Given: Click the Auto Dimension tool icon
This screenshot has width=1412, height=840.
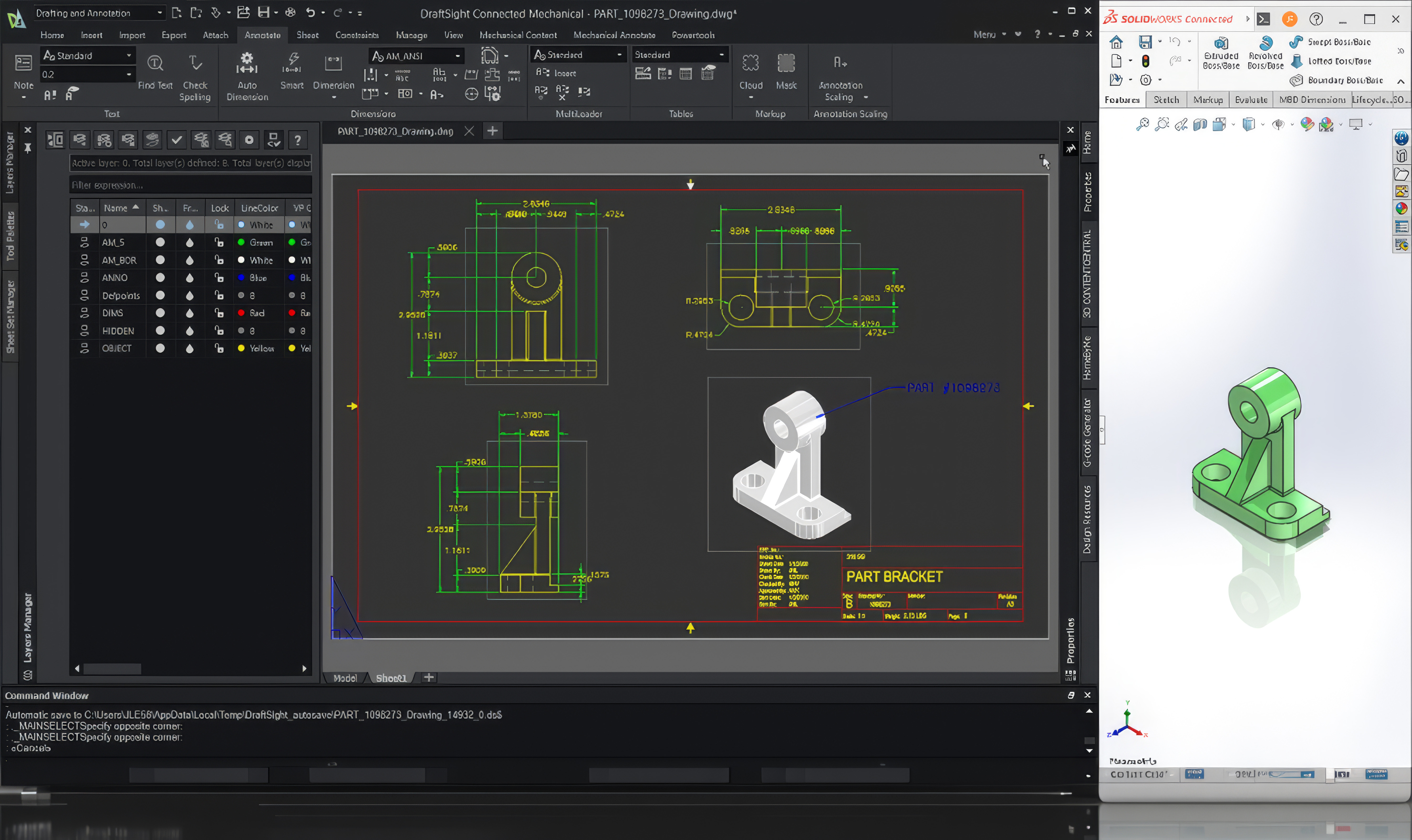Looking at the screenshot, I should click(247, 63).
